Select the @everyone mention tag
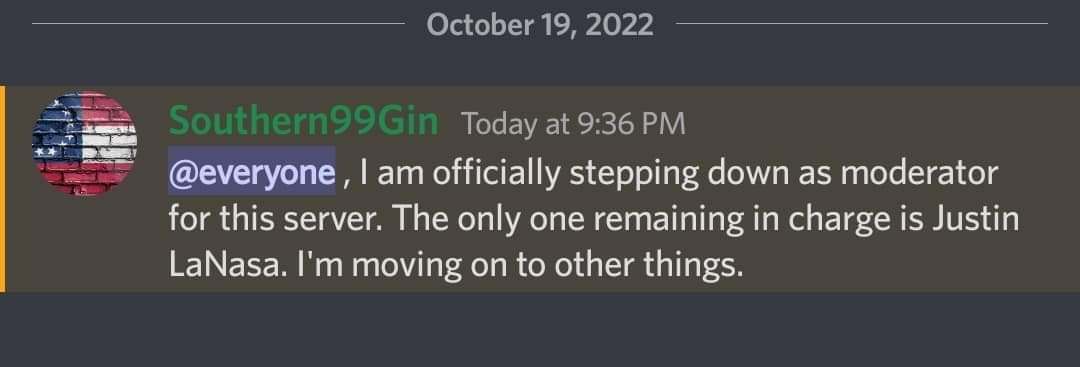Image resolution: width=1080 pixels, height=367 pixels. (252, 172)
